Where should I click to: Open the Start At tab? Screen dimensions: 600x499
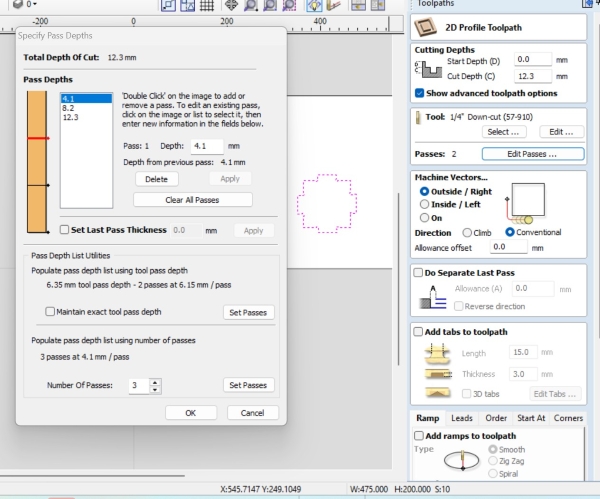point(533,418)
